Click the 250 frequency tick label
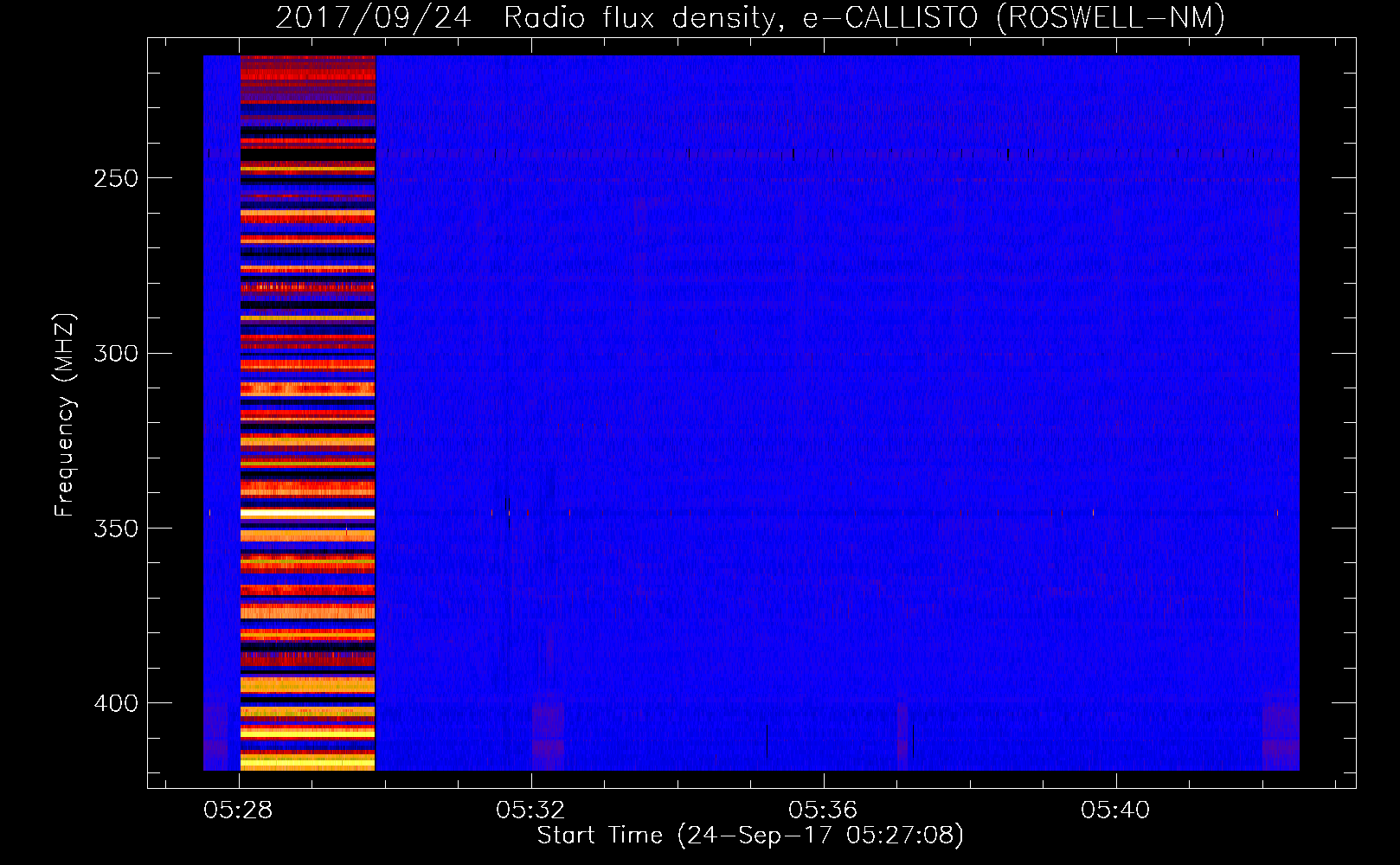Viewport: 1400px width, 865px height. [116, 179]
